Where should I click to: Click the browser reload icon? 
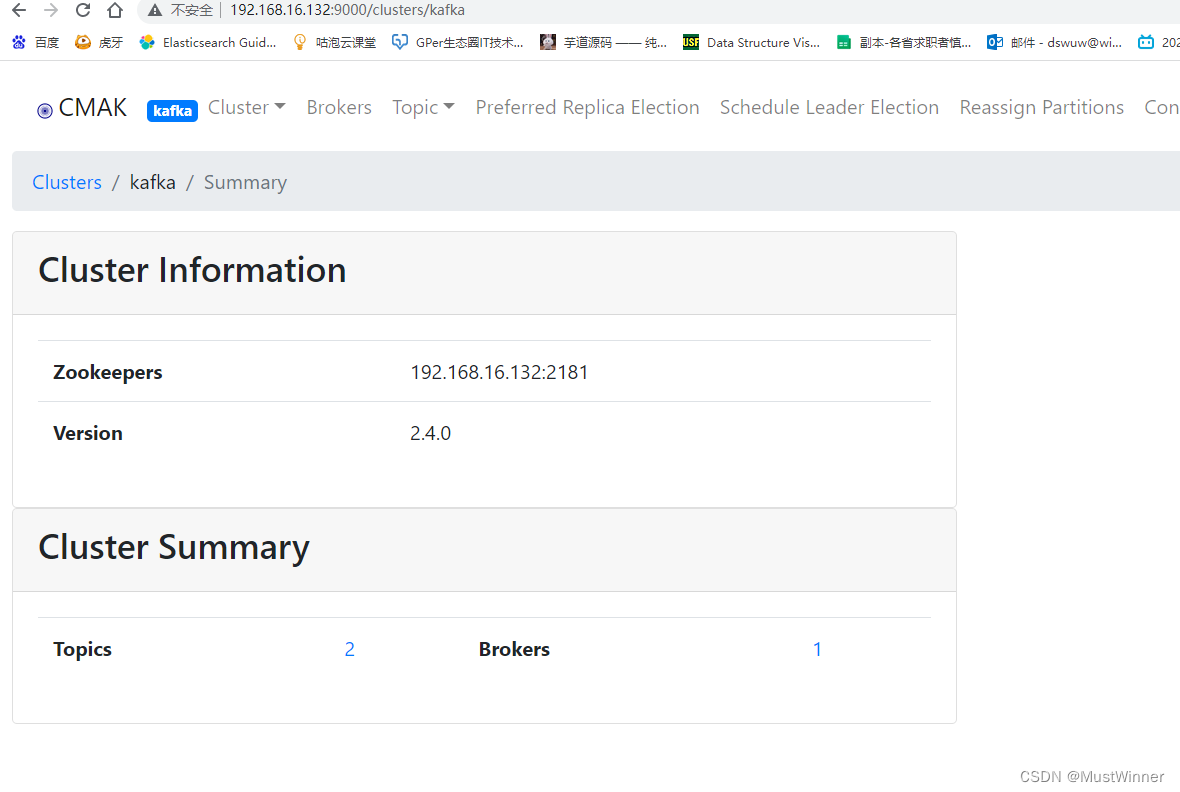pos(82,10)
